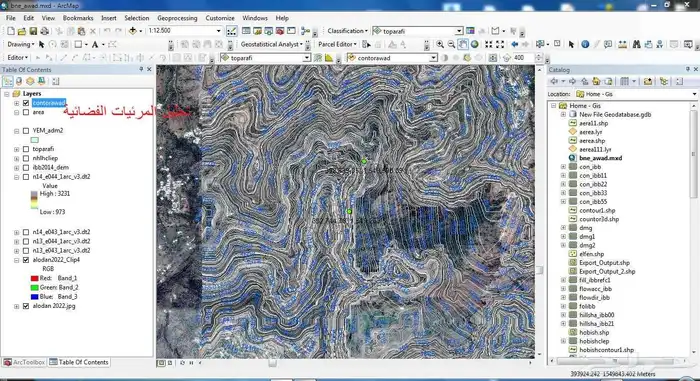Switch to List By Drawing Order
700x381 pixels.
pyautogui.click(x=8, y=81)
